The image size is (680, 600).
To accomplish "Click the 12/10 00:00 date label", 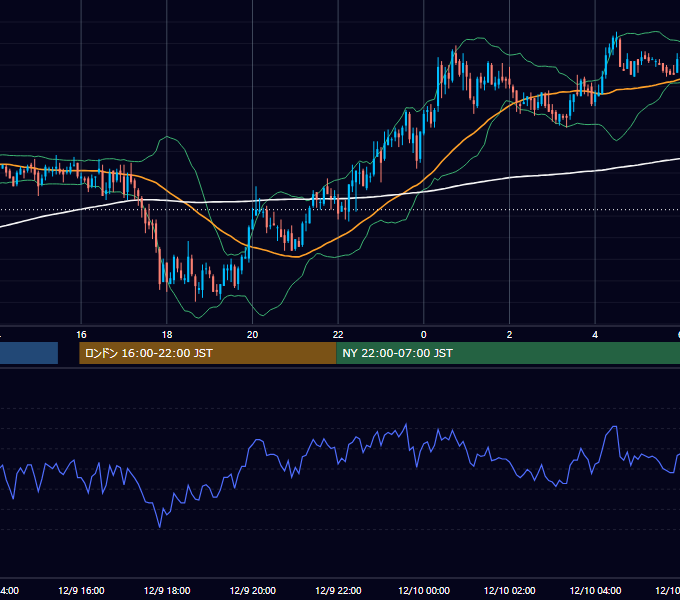I will tap(424, 590).
